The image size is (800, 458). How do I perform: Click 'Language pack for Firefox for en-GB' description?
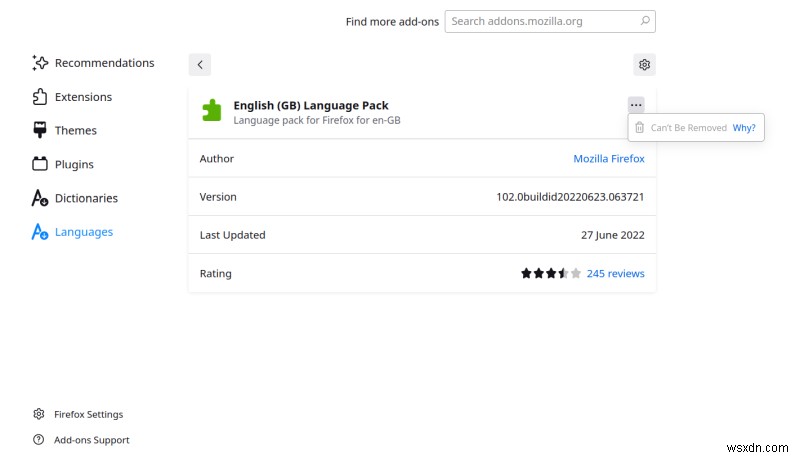tap(317, 120)
